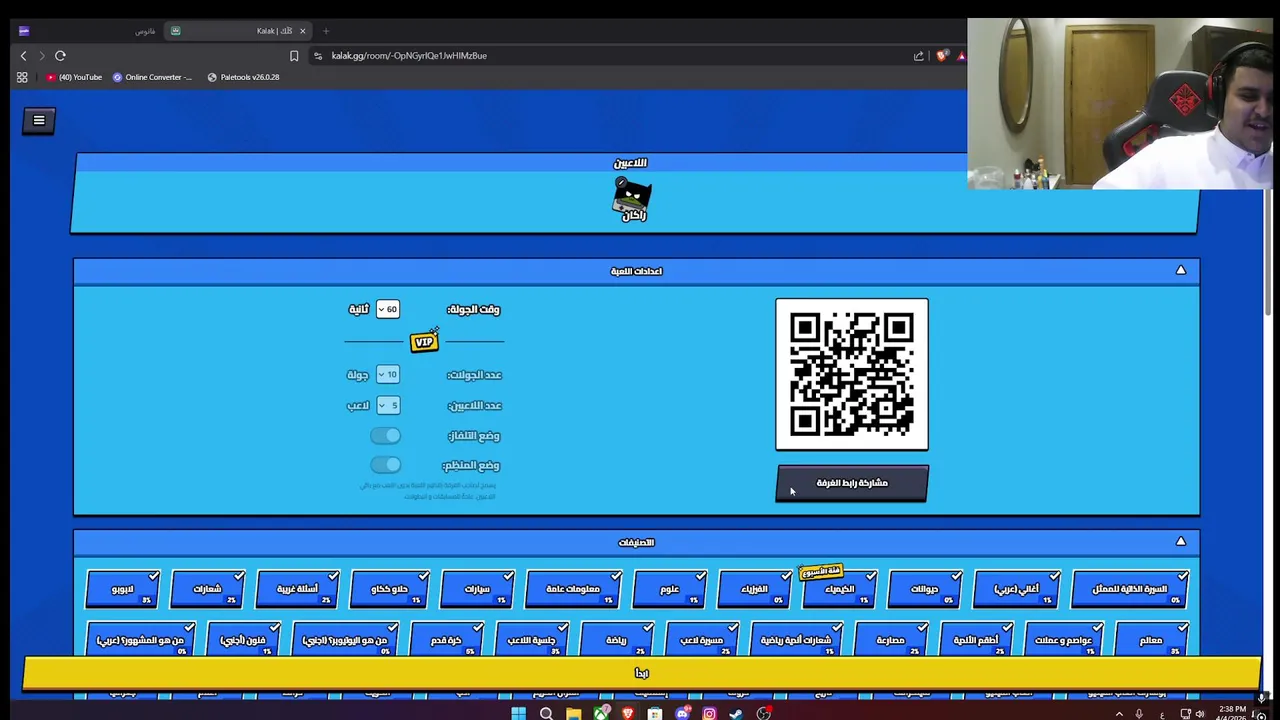Open the bookmarks bar apps grid icon
The image size is (1280, 720).
(x=22, y=77)
